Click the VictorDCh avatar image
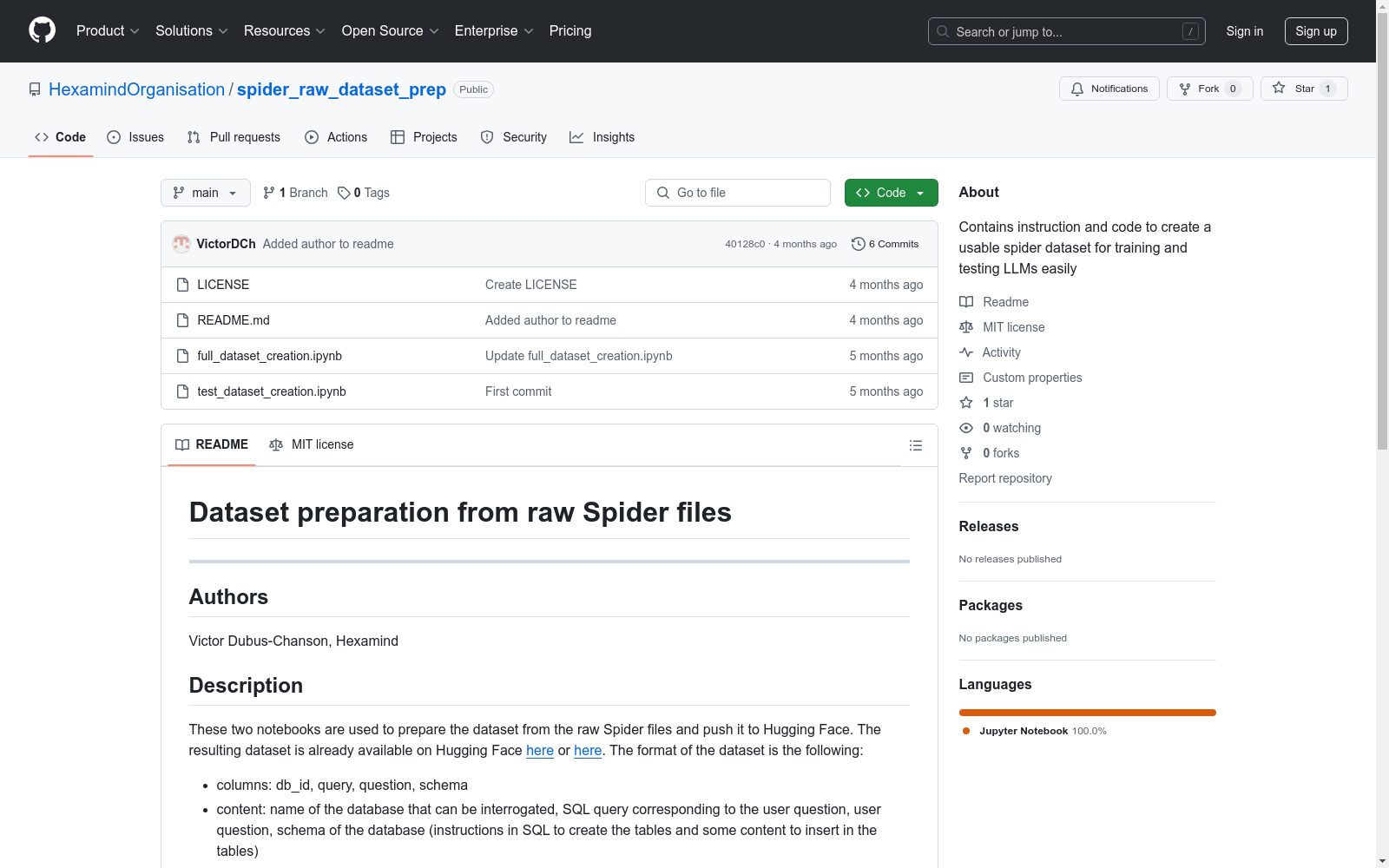The image size is (1389, 868). [181, 244]
